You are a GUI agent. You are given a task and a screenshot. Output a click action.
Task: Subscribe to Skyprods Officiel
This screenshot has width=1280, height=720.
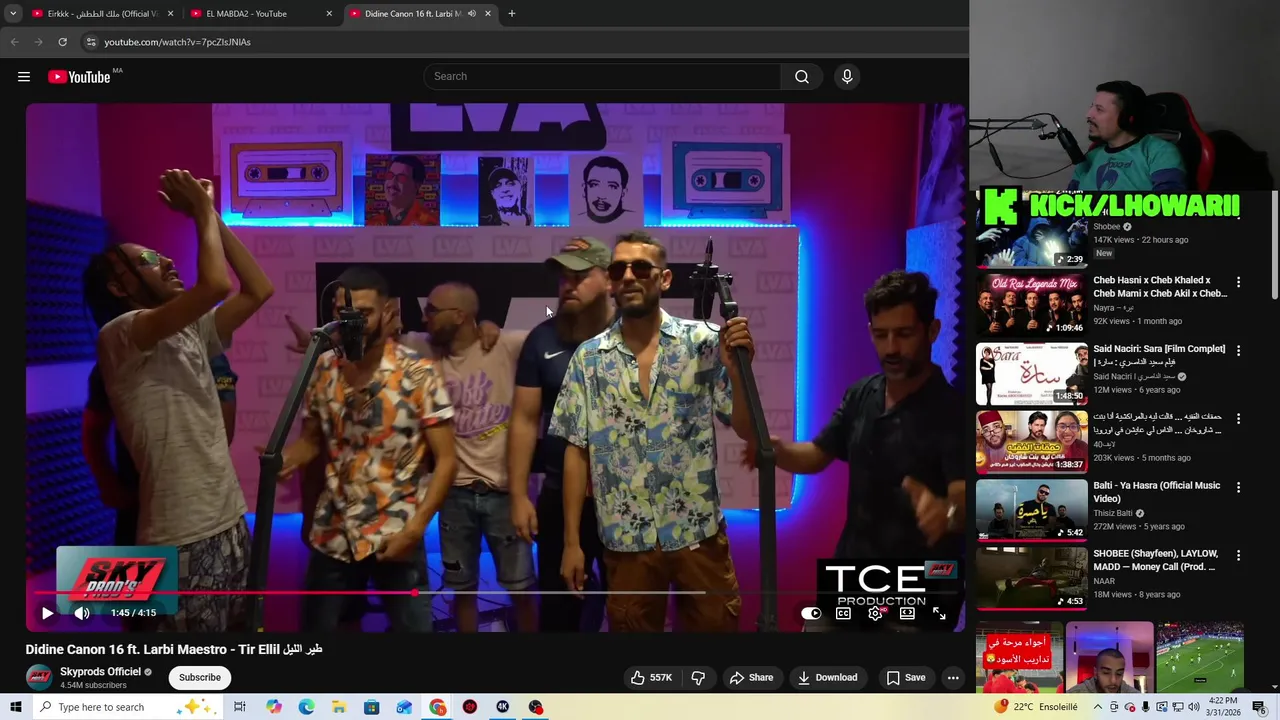coord(200,678)
